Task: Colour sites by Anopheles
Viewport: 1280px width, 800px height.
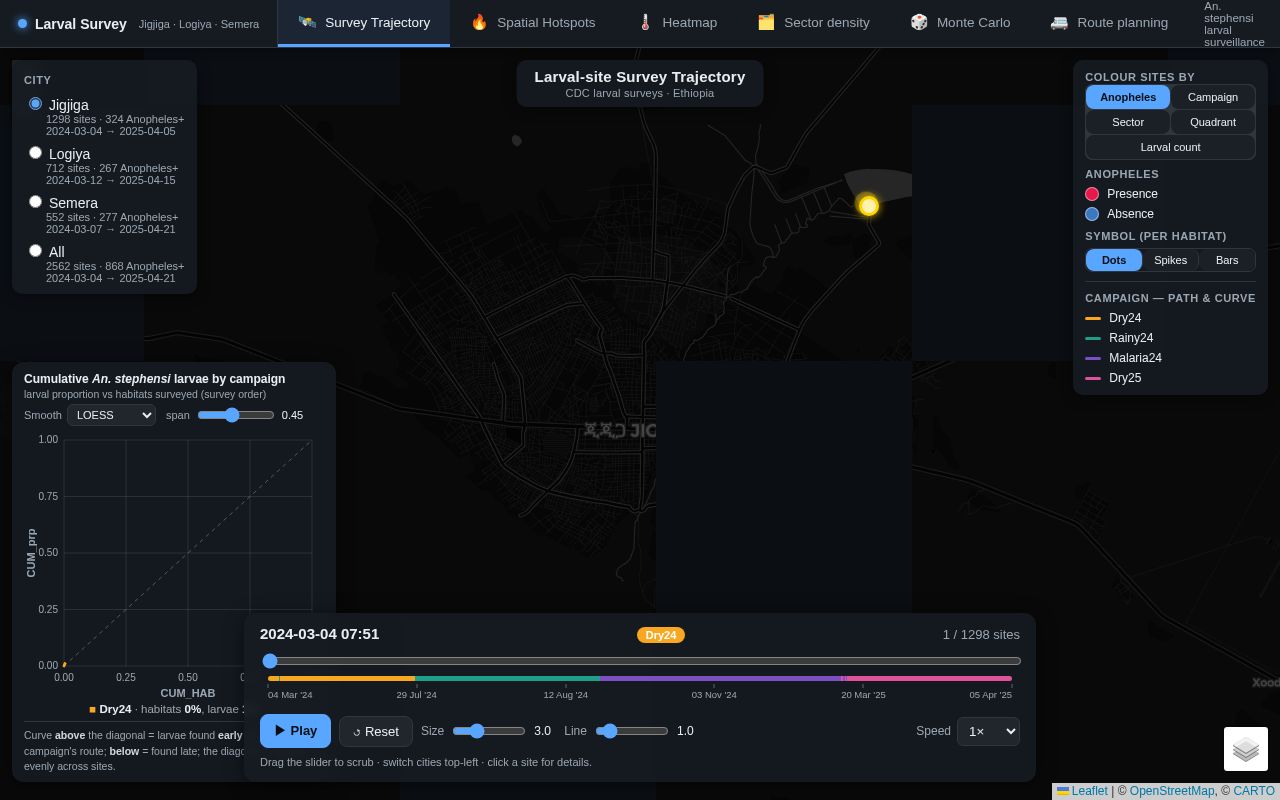Action: (1128, 97)
